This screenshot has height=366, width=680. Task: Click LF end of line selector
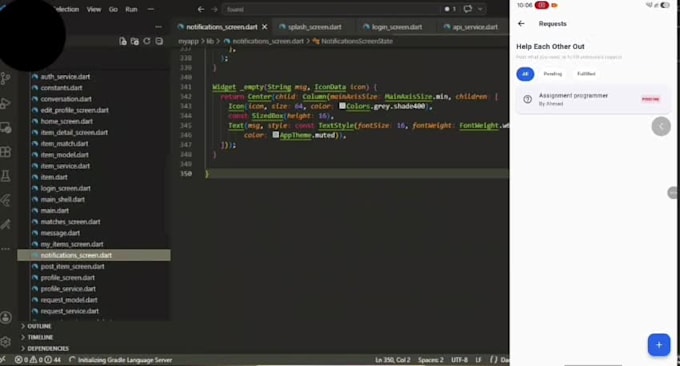pos(478,360)
